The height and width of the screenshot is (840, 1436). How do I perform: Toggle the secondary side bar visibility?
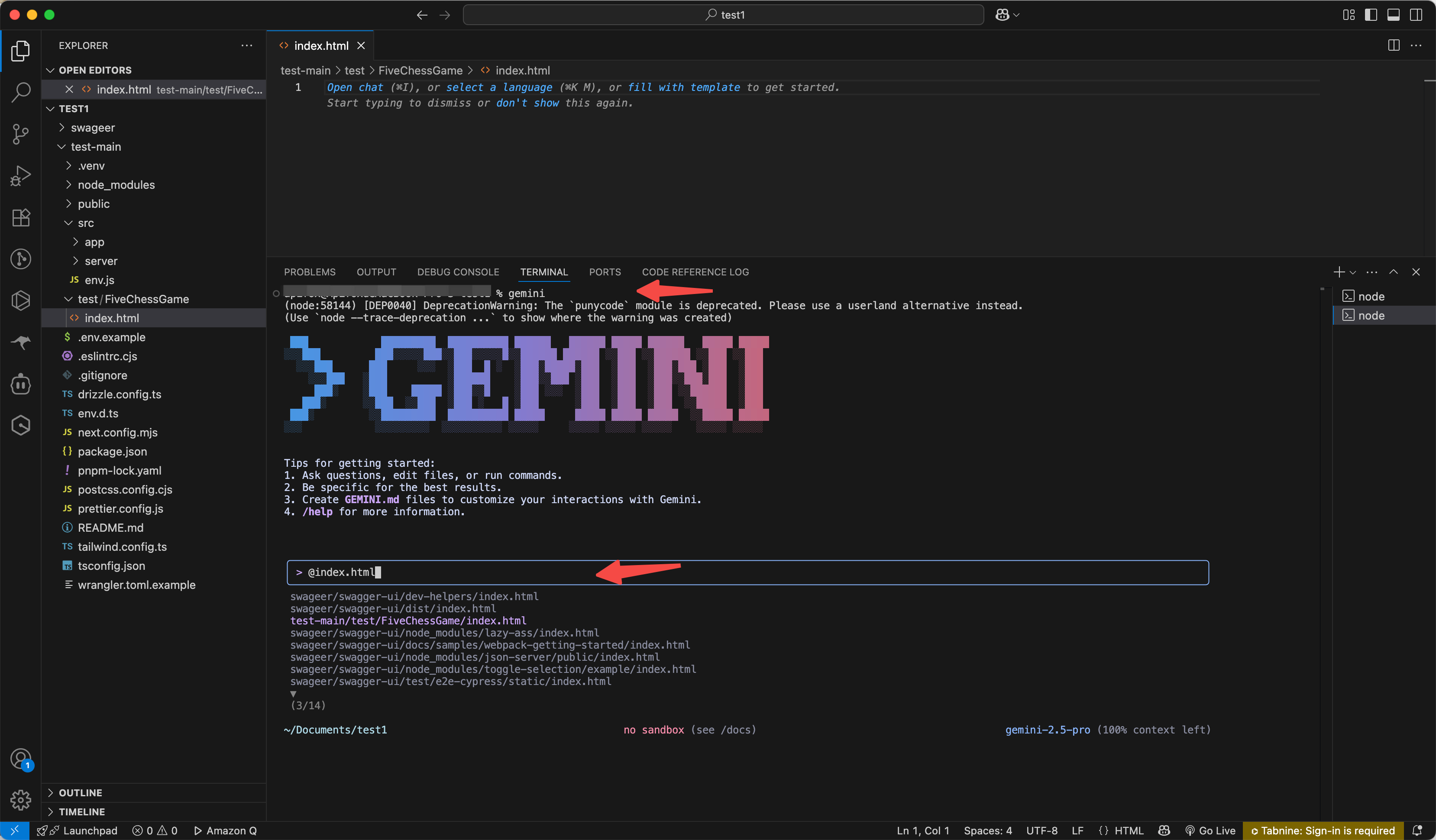click(1416, 15)
